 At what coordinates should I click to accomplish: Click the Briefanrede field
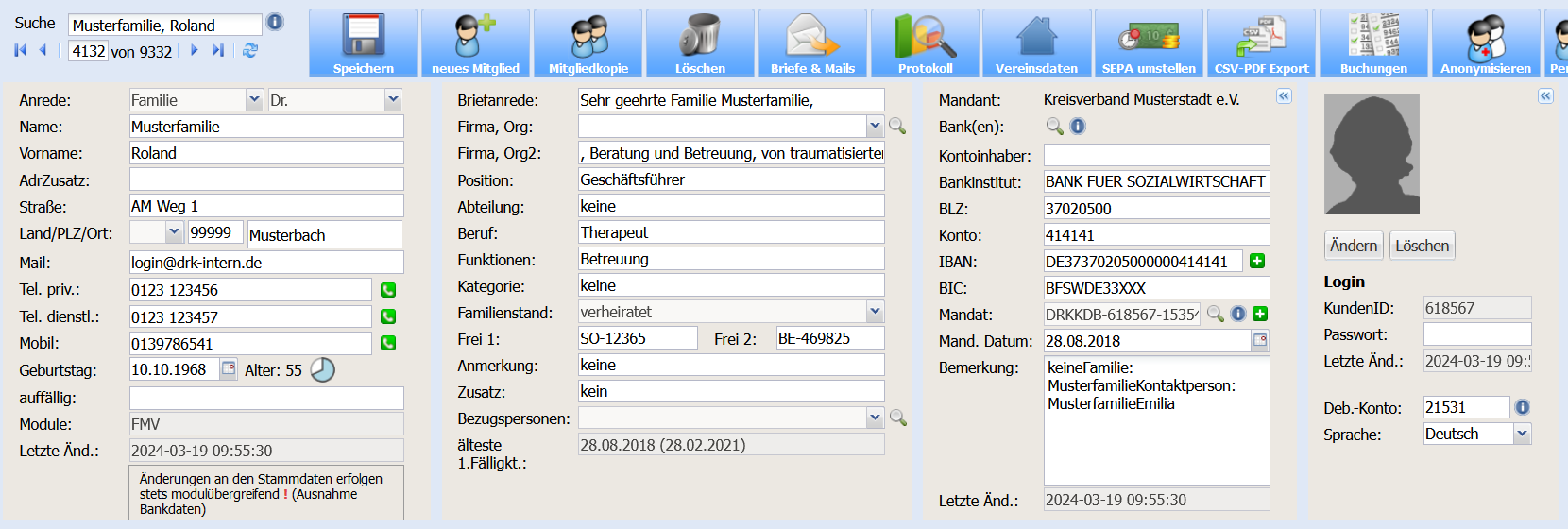pos(731,100)
